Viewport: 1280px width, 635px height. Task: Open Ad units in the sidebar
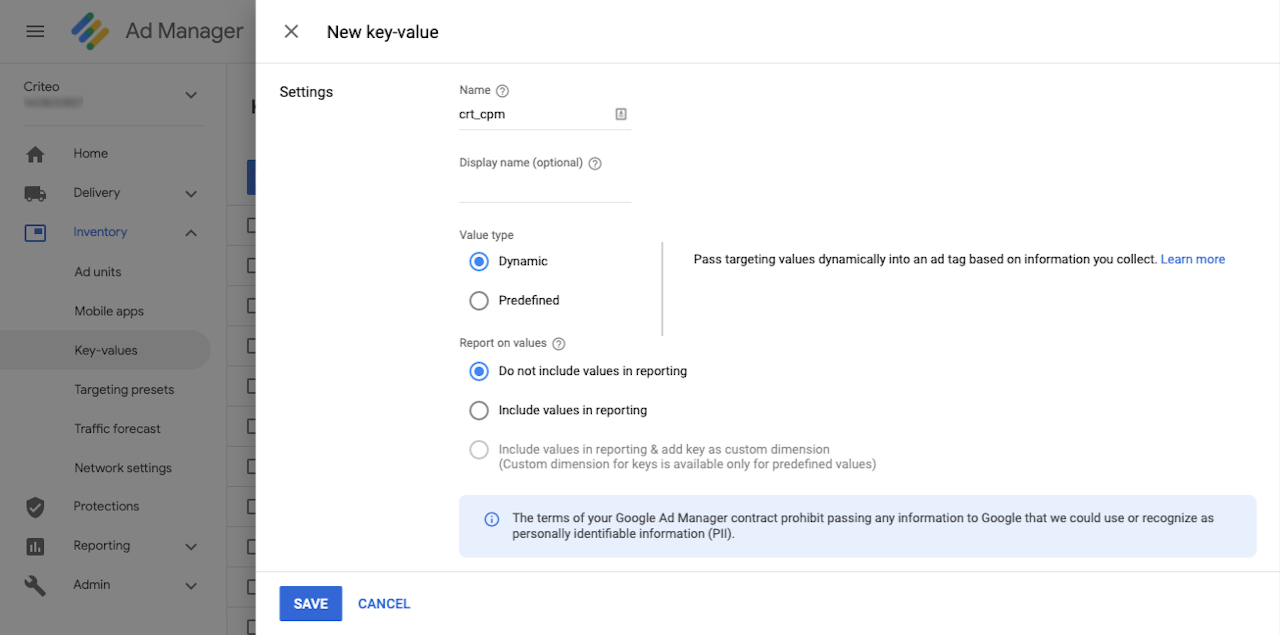pos(98,272)
